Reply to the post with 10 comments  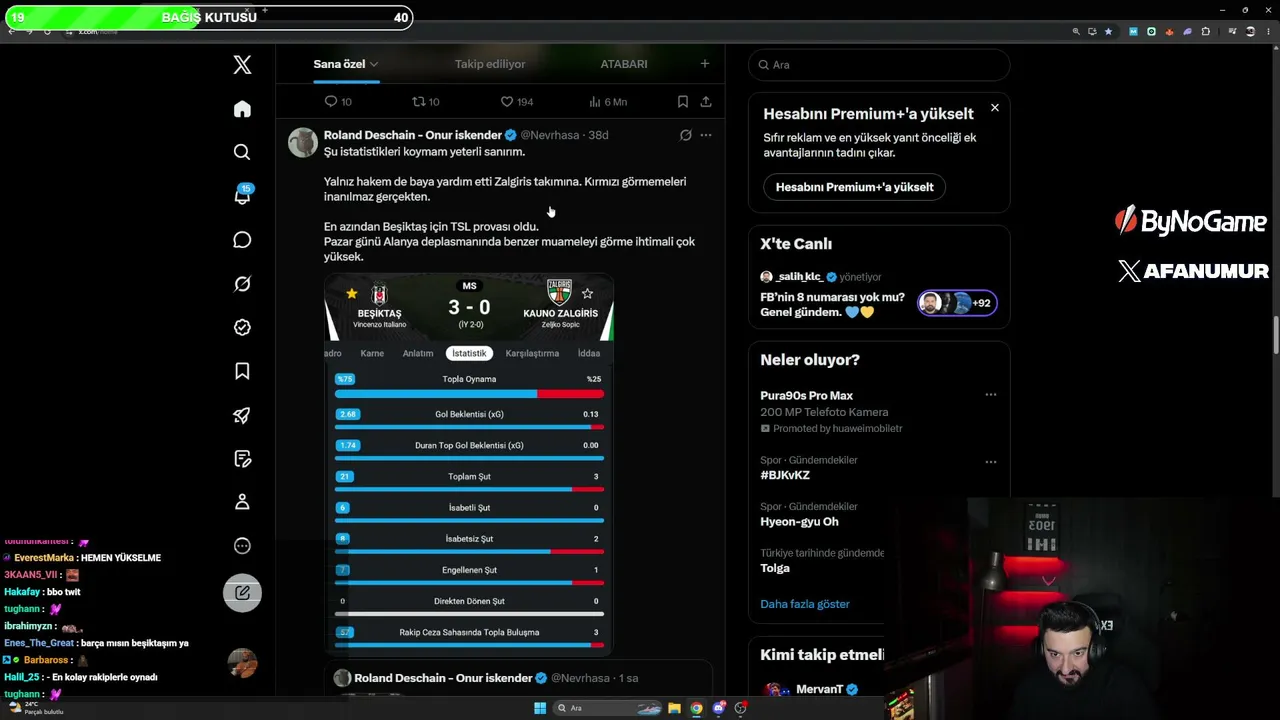pos(338,102)
